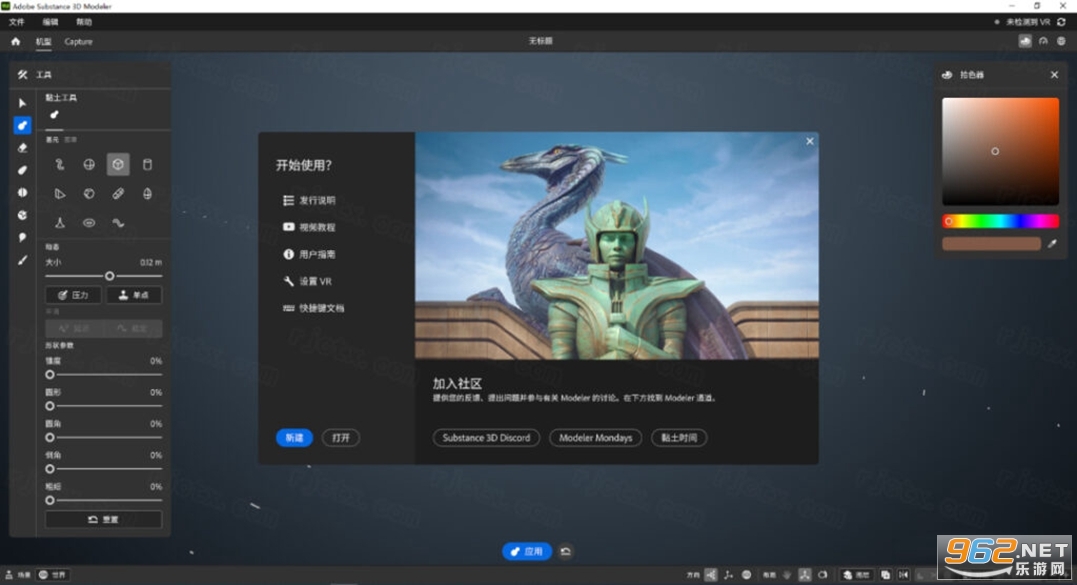Open the layer button in bottom status bar
1077x585 pixels.
[857, 575]
